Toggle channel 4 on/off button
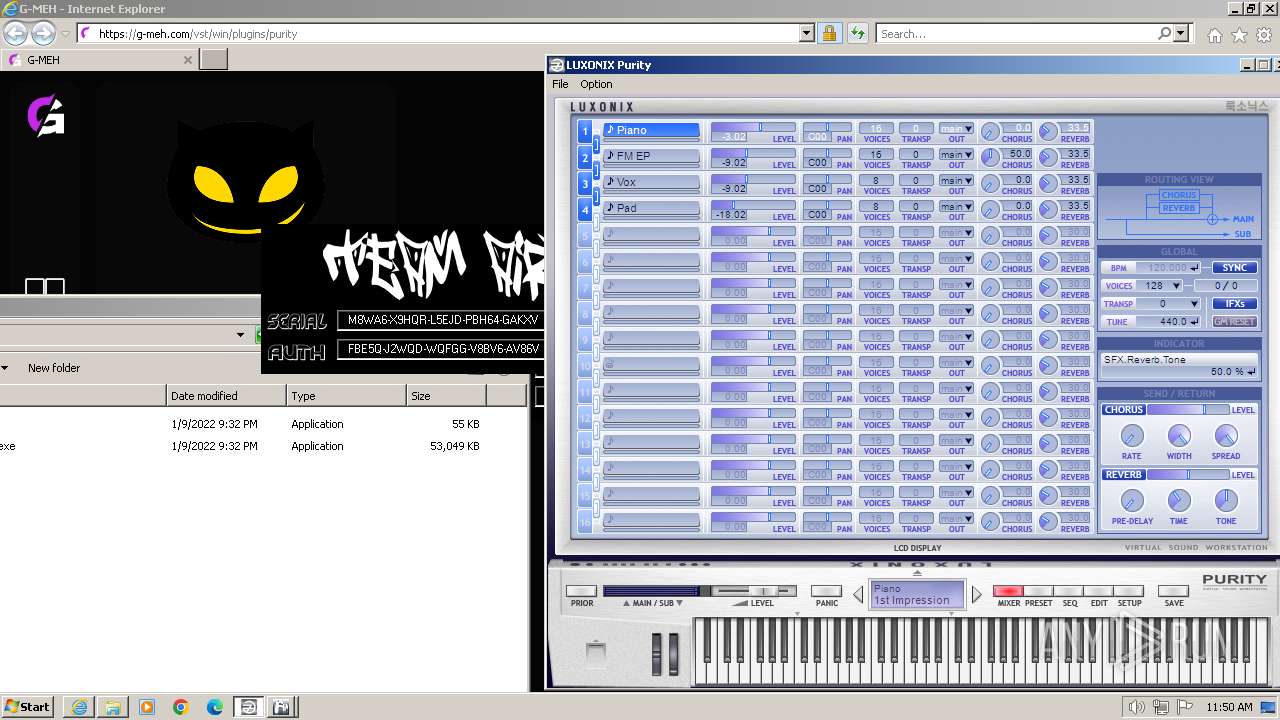The image size is (1280, 720). [585, 209]
